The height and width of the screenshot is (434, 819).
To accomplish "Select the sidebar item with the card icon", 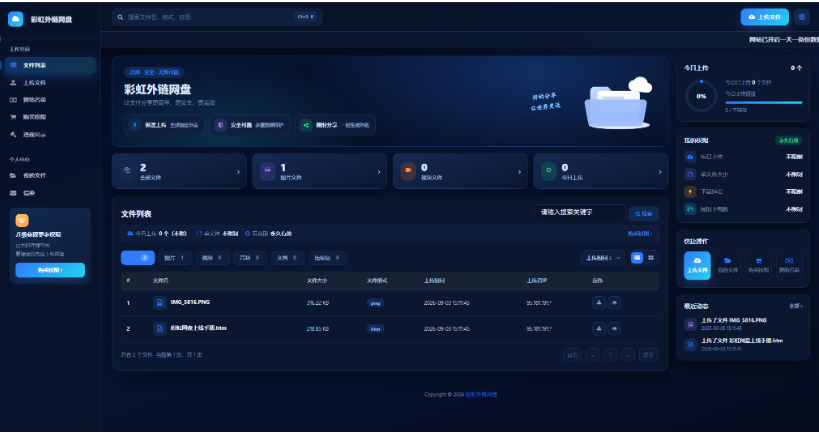I will (50, 100).
